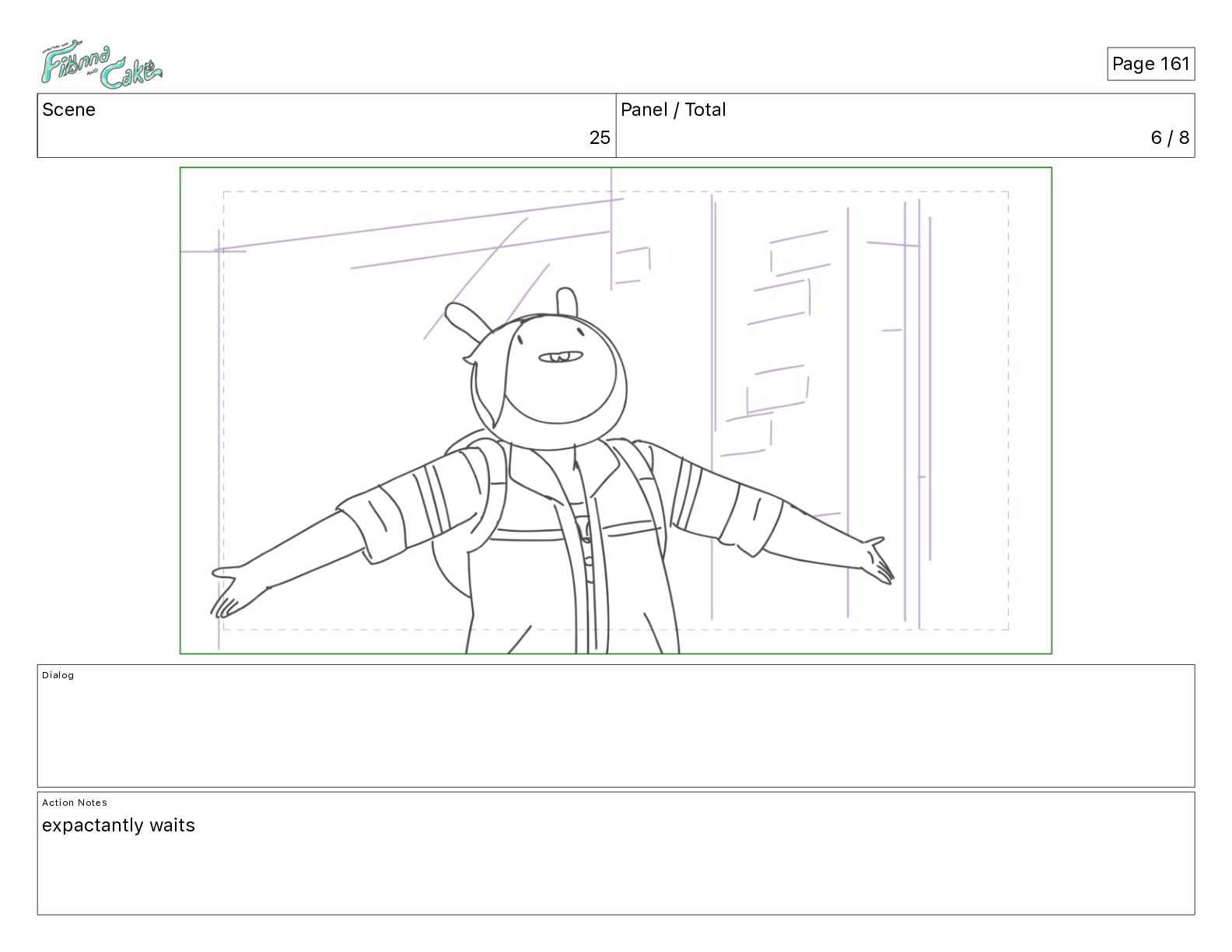Click the Fionna and Cake logo
The width and height of the screenshot is (1232, 952).
click(x=101, y=65)
